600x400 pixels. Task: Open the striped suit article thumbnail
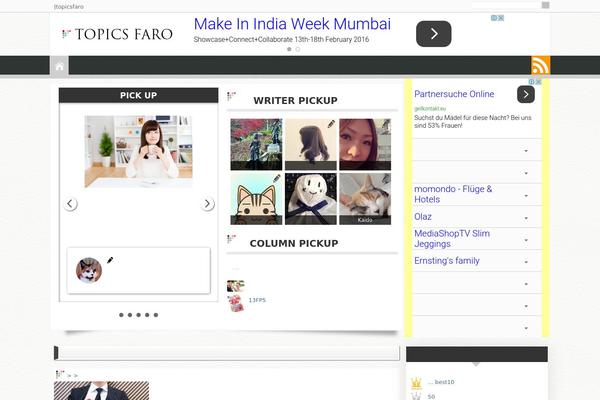pyautogui.click(x=101, y=390)
